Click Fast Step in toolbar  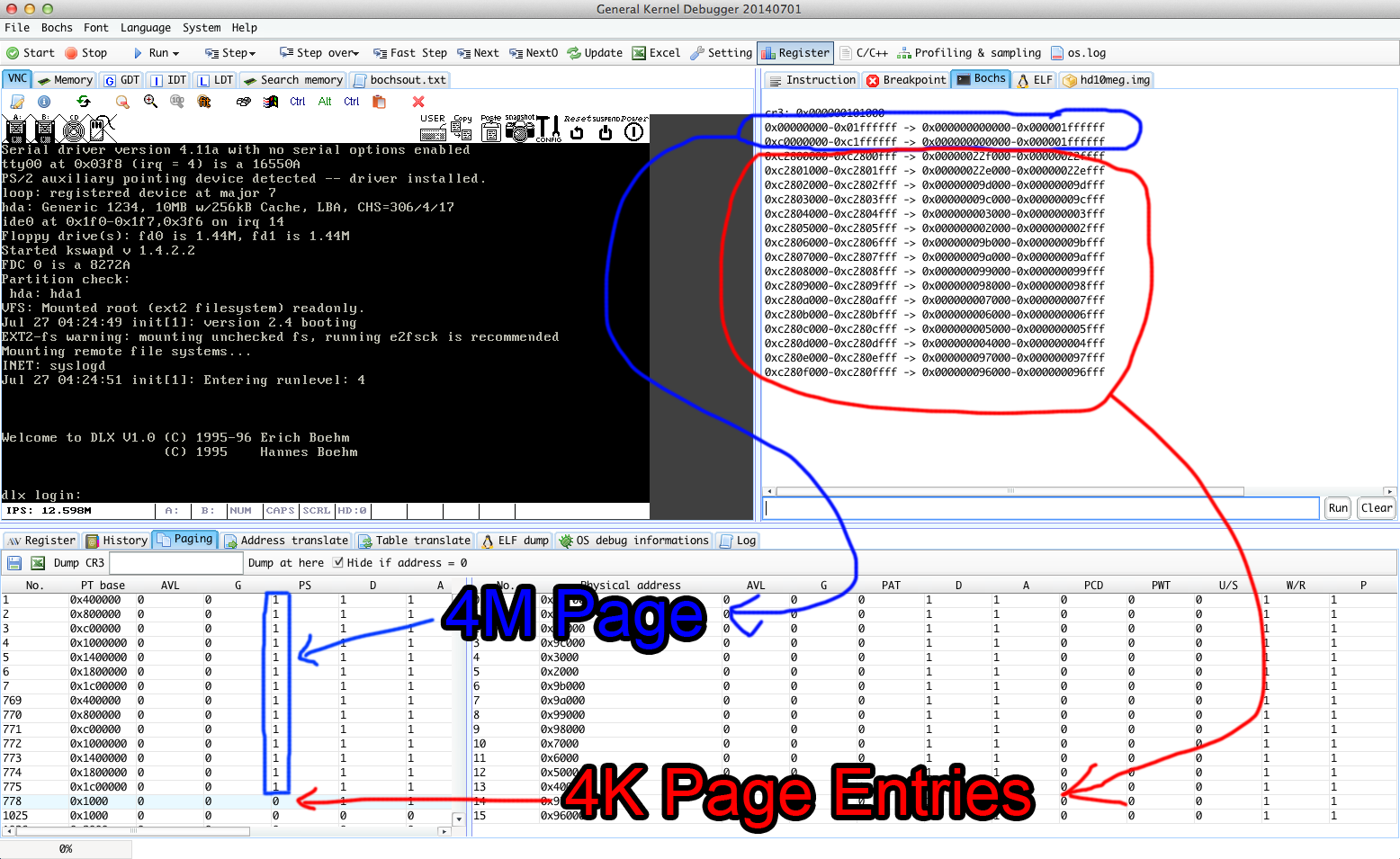(410, 53)
